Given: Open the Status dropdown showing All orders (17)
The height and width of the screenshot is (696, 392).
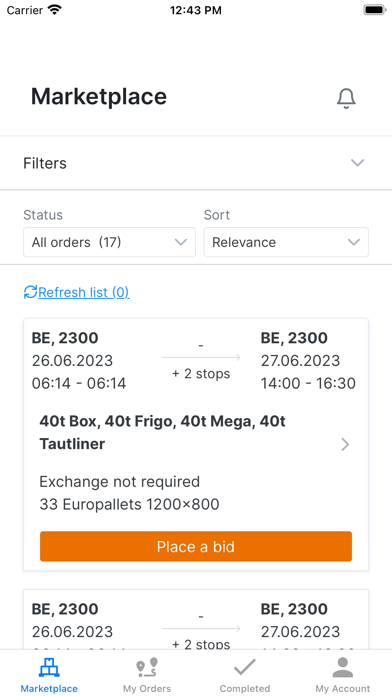Looking at the screenshot, I should [109, 242].
